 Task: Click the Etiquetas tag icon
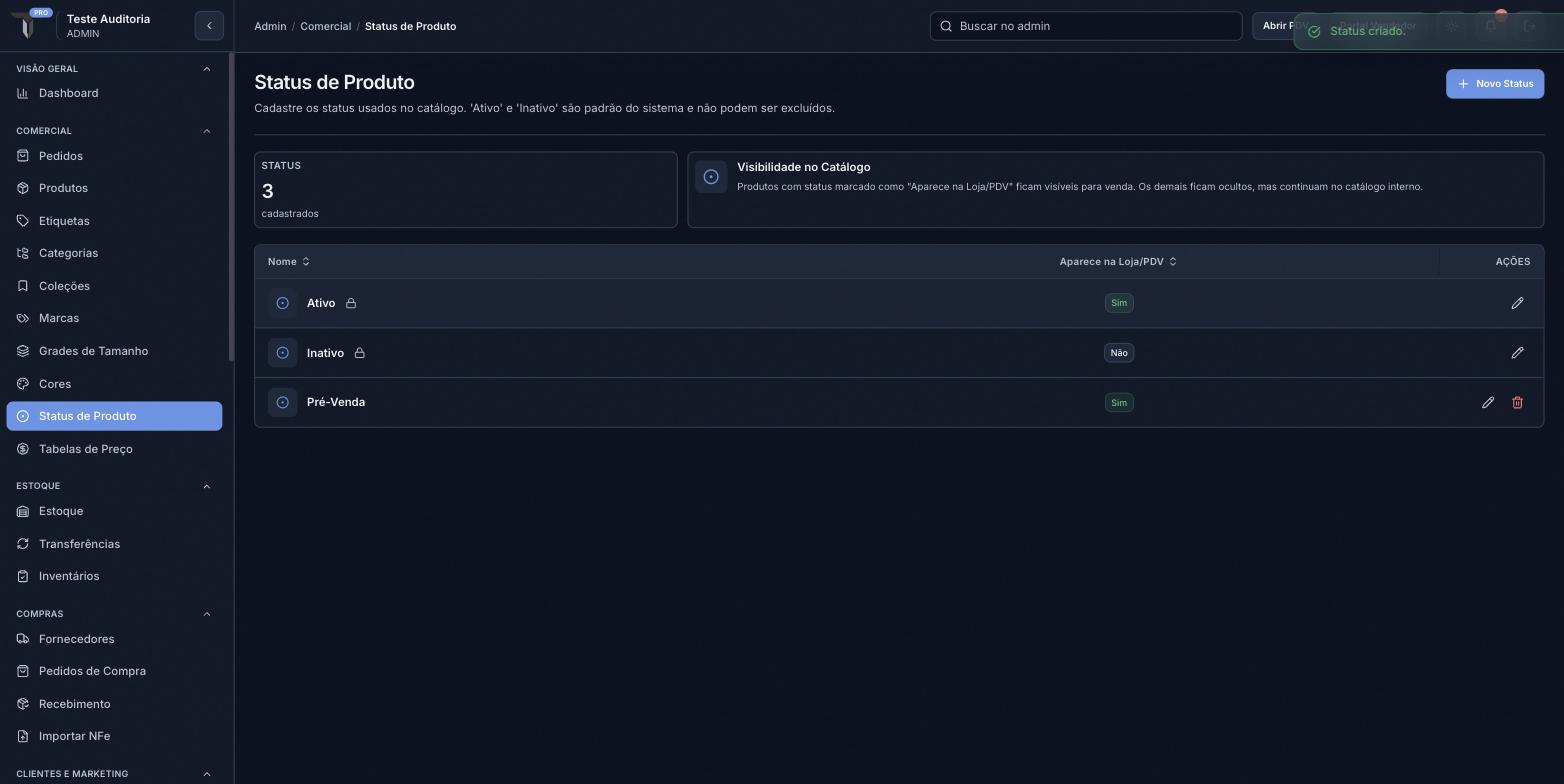click(23, 221)
